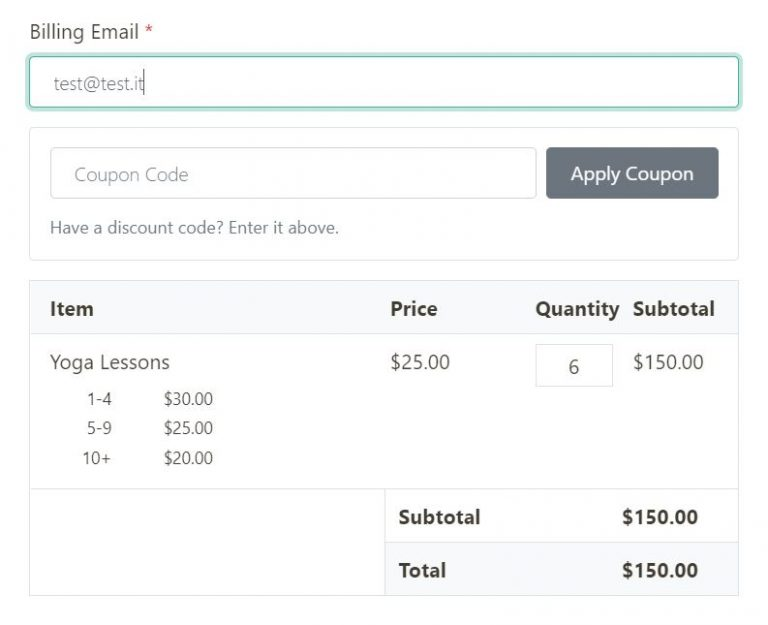The image size is (768, 625).
Task: Click the Quantity column header
Action: click(577, 308)
